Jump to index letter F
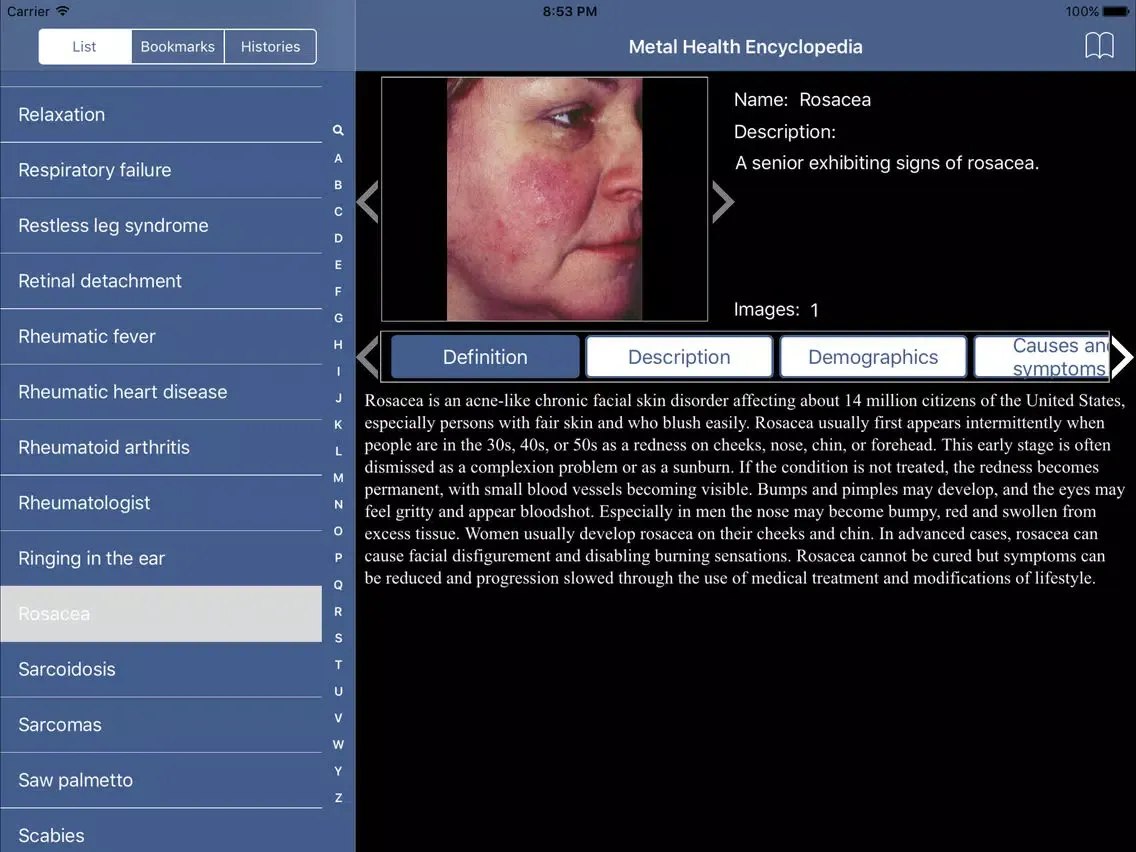This screenshot has height=852, width=1136. click(x=338, y=291)
